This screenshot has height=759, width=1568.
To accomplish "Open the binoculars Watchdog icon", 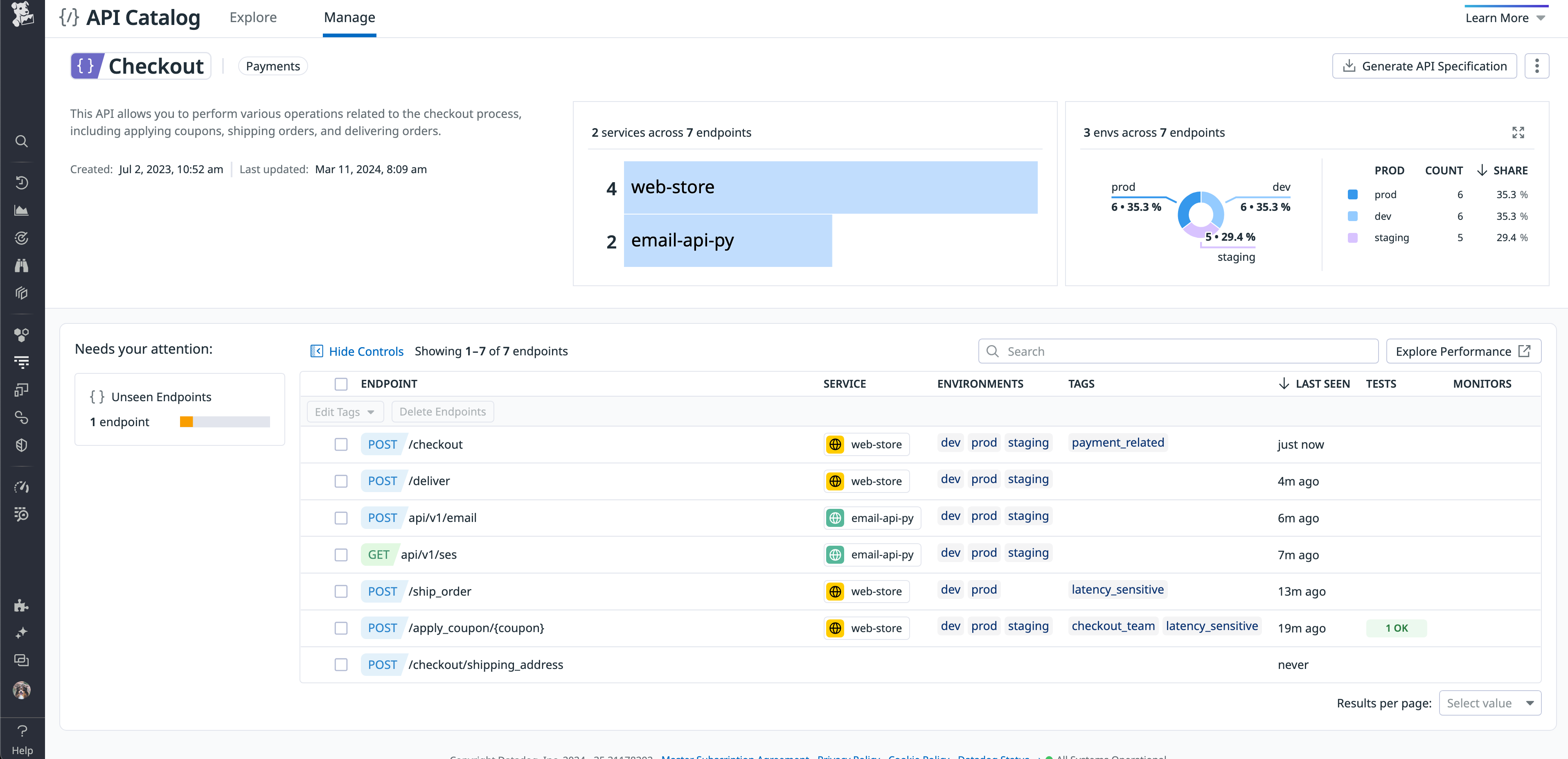I will (x=22, y=265).
